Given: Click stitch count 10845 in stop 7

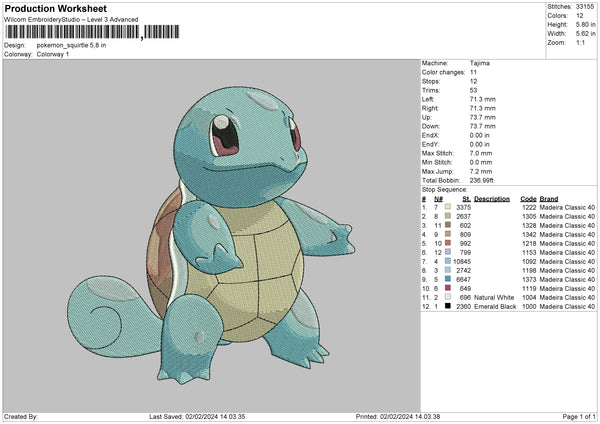Looking at the screenshot, I should pyautogui.click(x=462, y=262).
